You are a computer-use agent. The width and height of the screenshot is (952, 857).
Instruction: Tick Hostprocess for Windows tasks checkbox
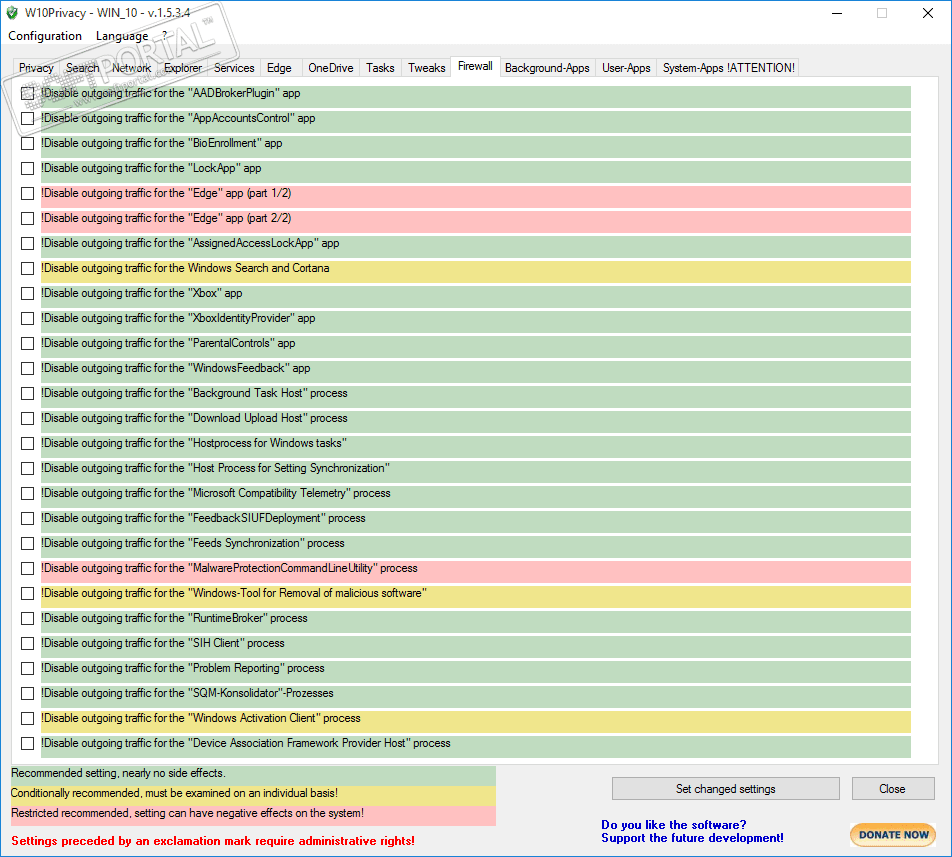(27, 444)
